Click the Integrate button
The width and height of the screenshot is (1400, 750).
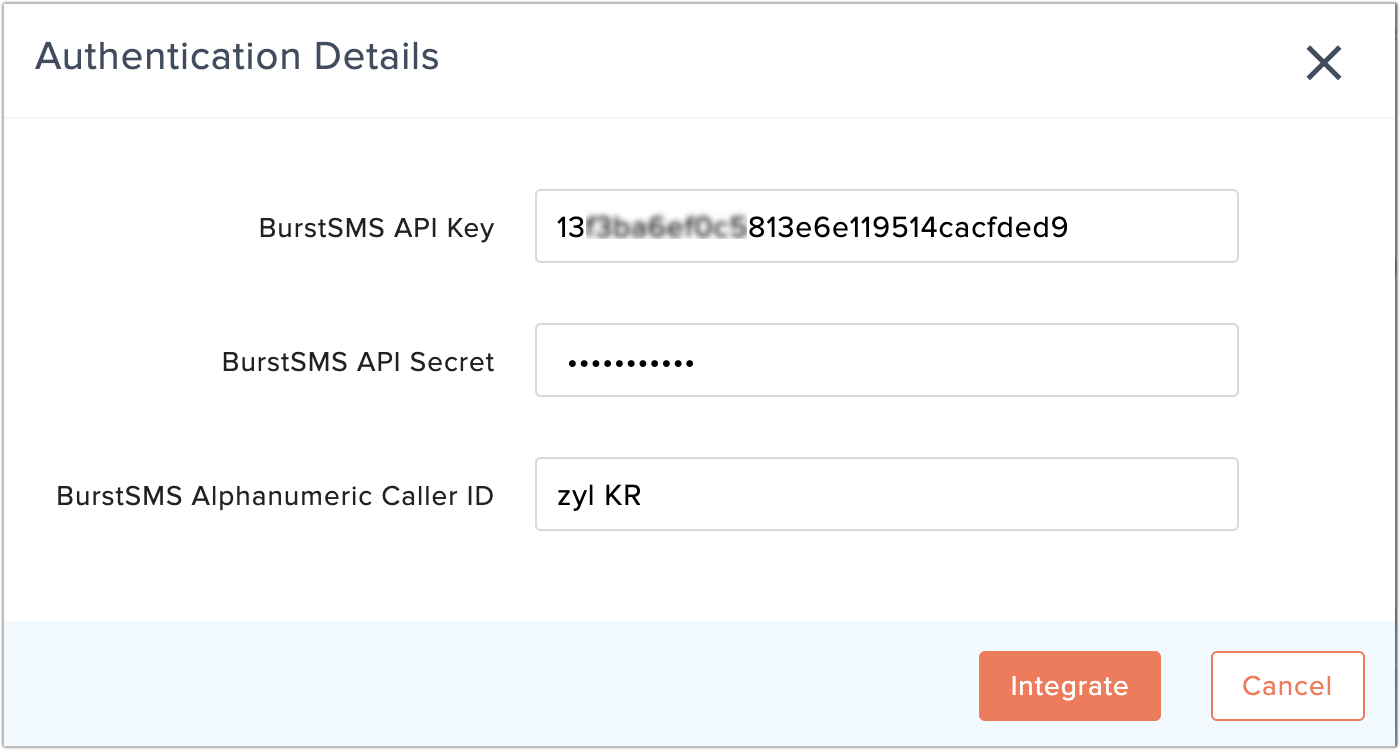tap(1069, 686)
